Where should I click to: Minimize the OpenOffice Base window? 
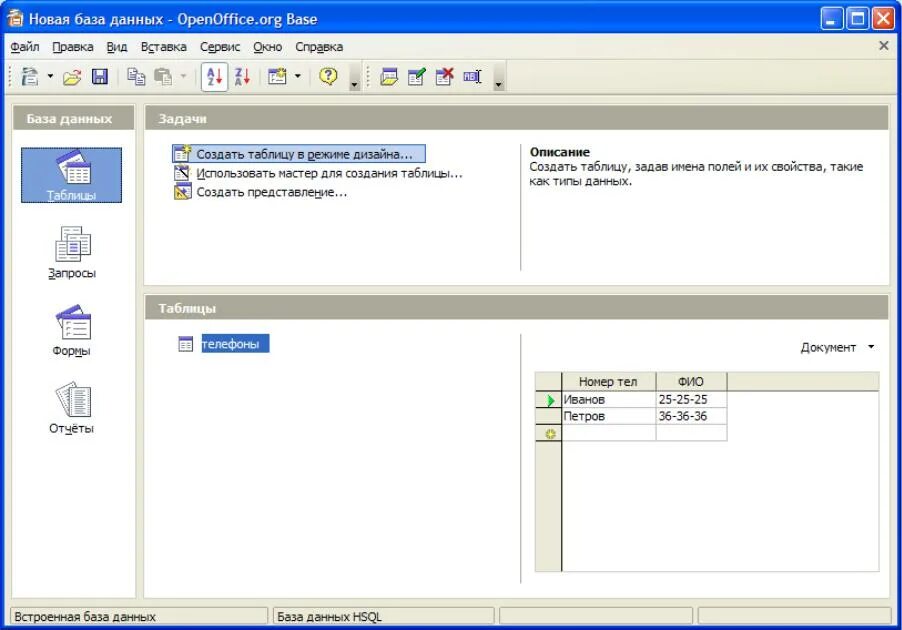click(x=831, y=19)
